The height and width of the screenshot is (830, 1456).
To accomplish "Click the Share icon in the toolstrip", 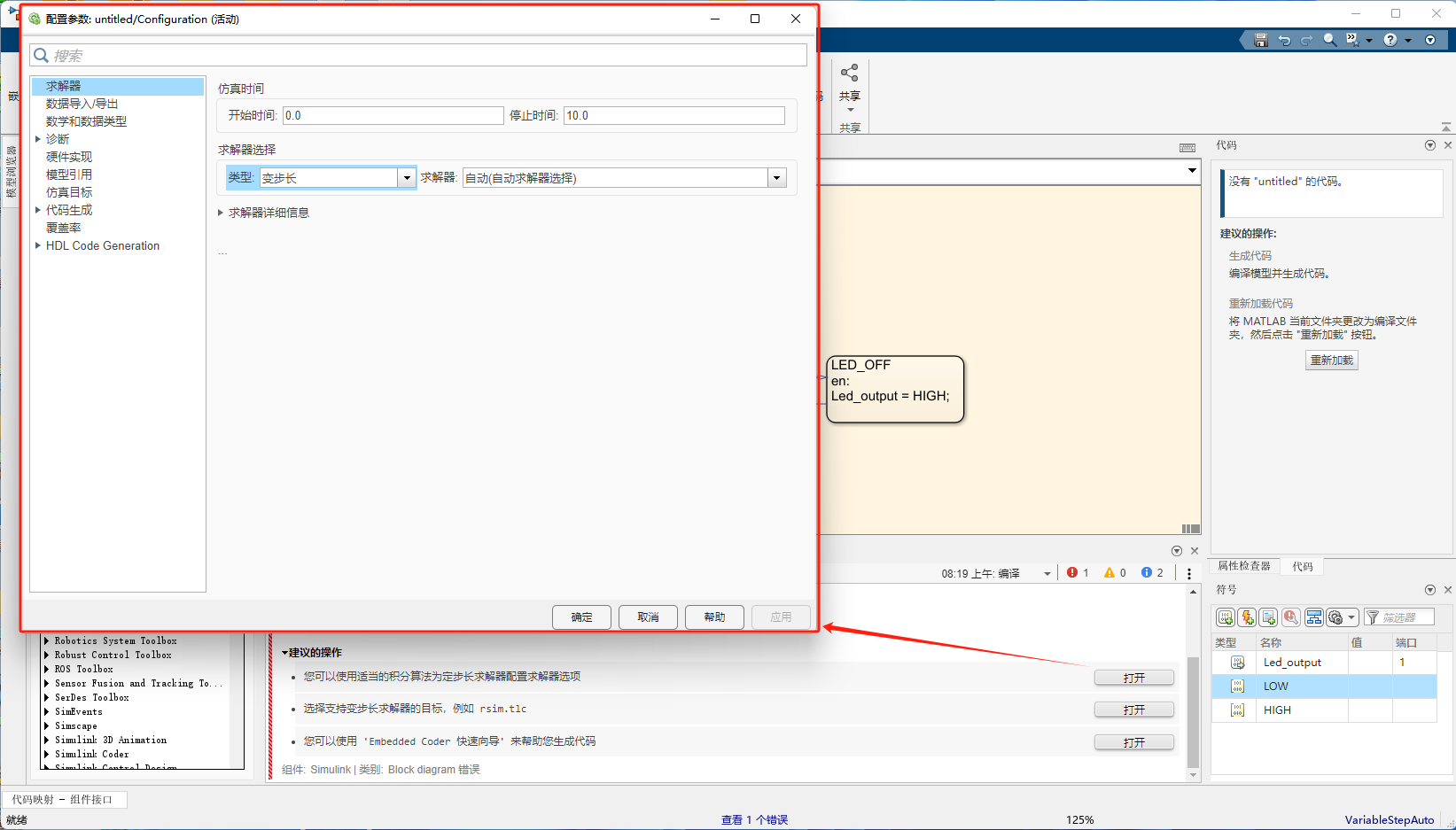I will click(x=850, y=73).
